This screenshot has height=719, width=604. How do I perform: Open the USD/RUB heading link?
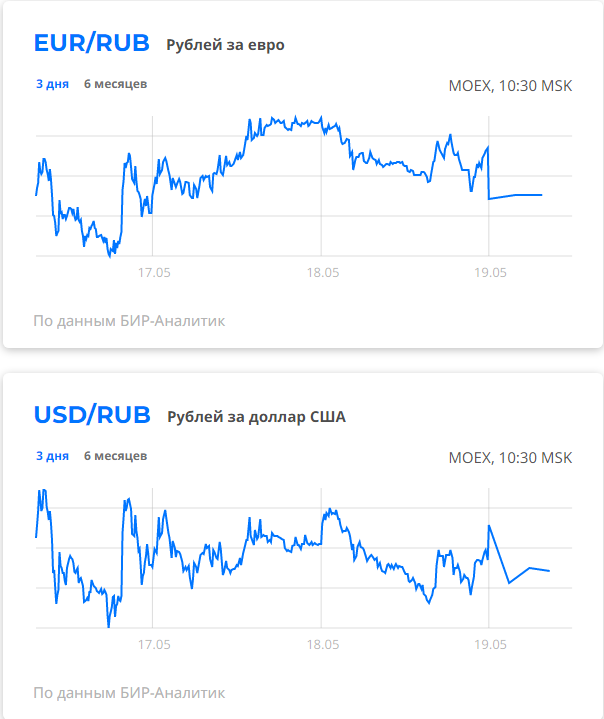(92, 415)
